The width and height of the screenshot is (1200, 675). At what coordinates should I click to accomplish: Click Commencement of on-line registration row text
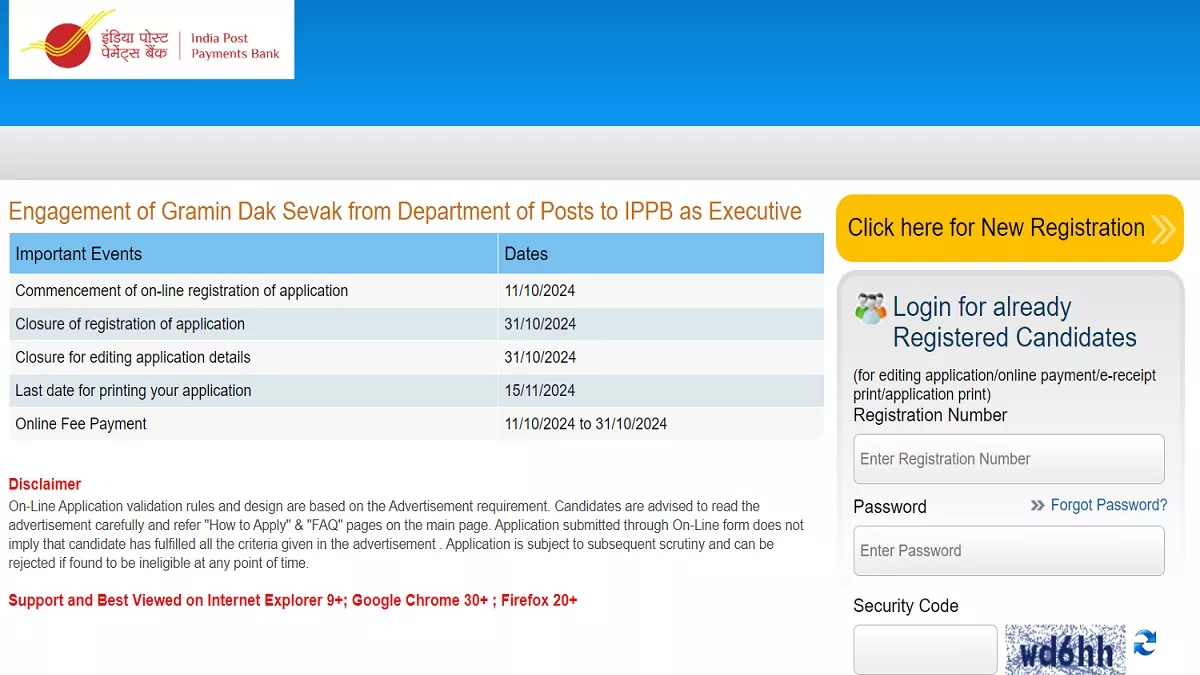point(182,291)
